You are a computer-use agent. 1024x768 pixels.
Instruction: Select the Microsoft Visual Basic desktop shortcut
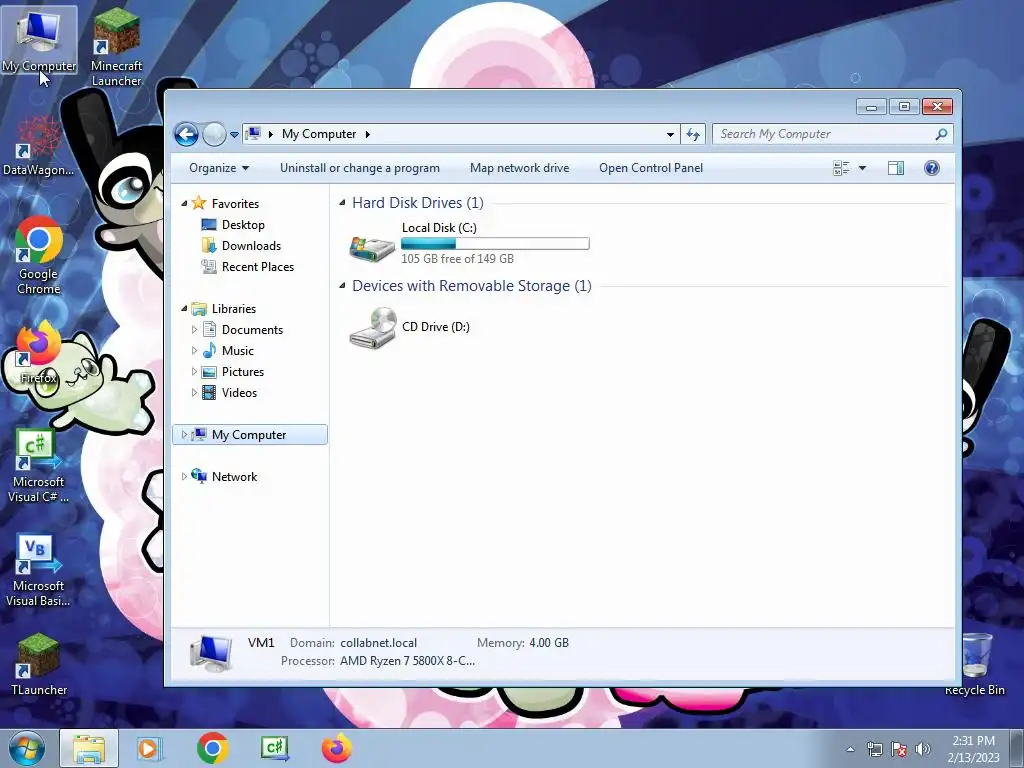click(39, 571)
